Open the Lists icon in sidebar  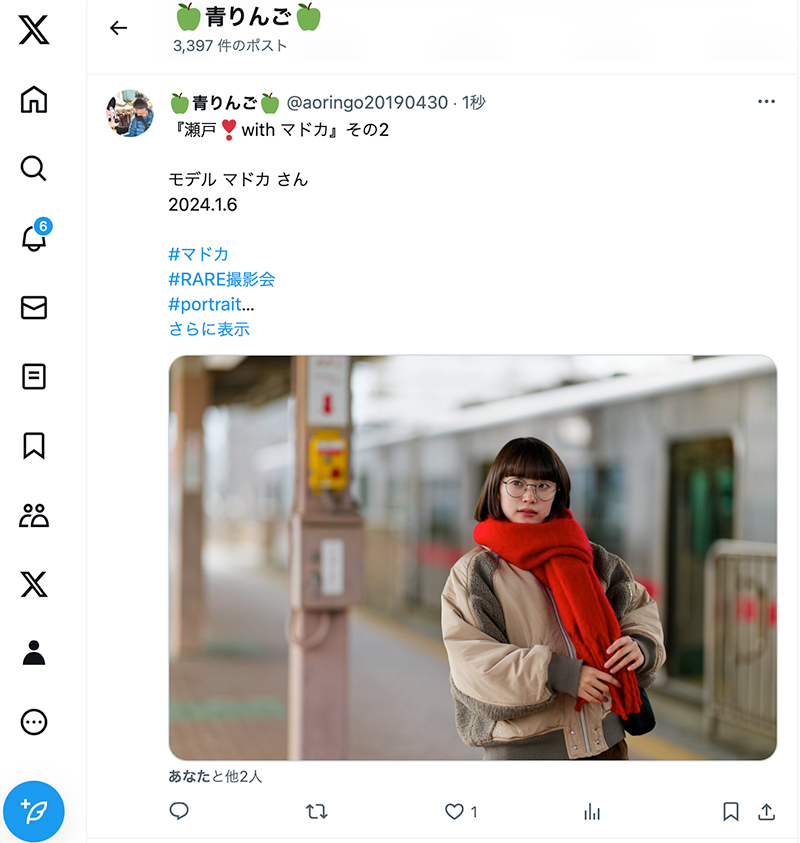[34, 376]
